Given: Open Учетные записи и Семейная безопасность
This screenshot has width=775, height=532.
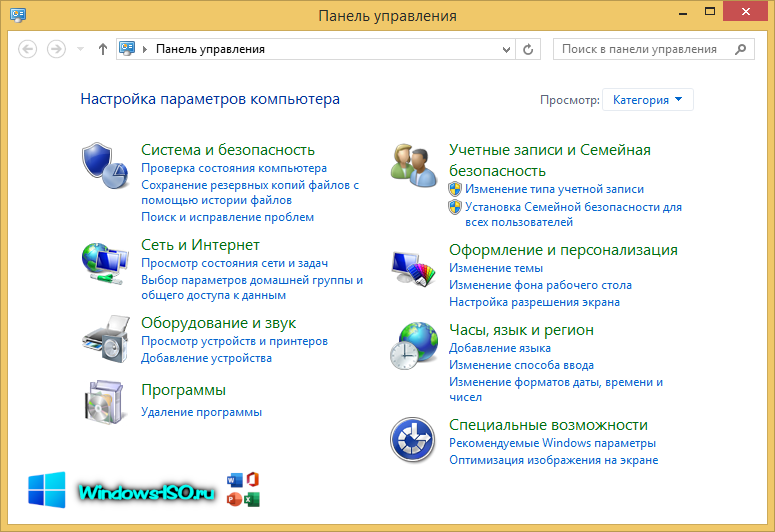Looking at the screenshot, I should tap(550, 160).
